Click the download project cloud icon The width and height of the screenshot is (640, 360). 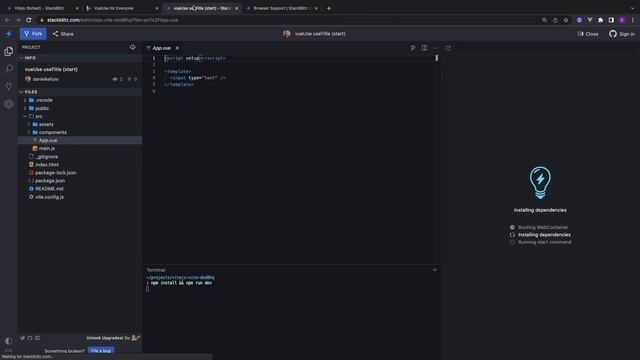coord(133,47)
